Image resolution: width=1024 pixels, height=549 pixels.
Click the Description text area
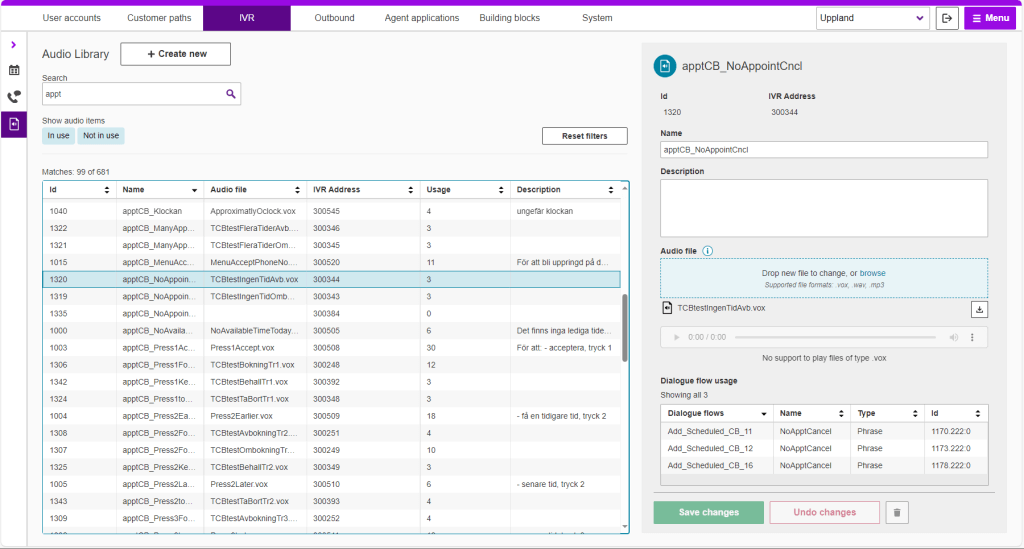pyautogui.click(x=824, y=208)
